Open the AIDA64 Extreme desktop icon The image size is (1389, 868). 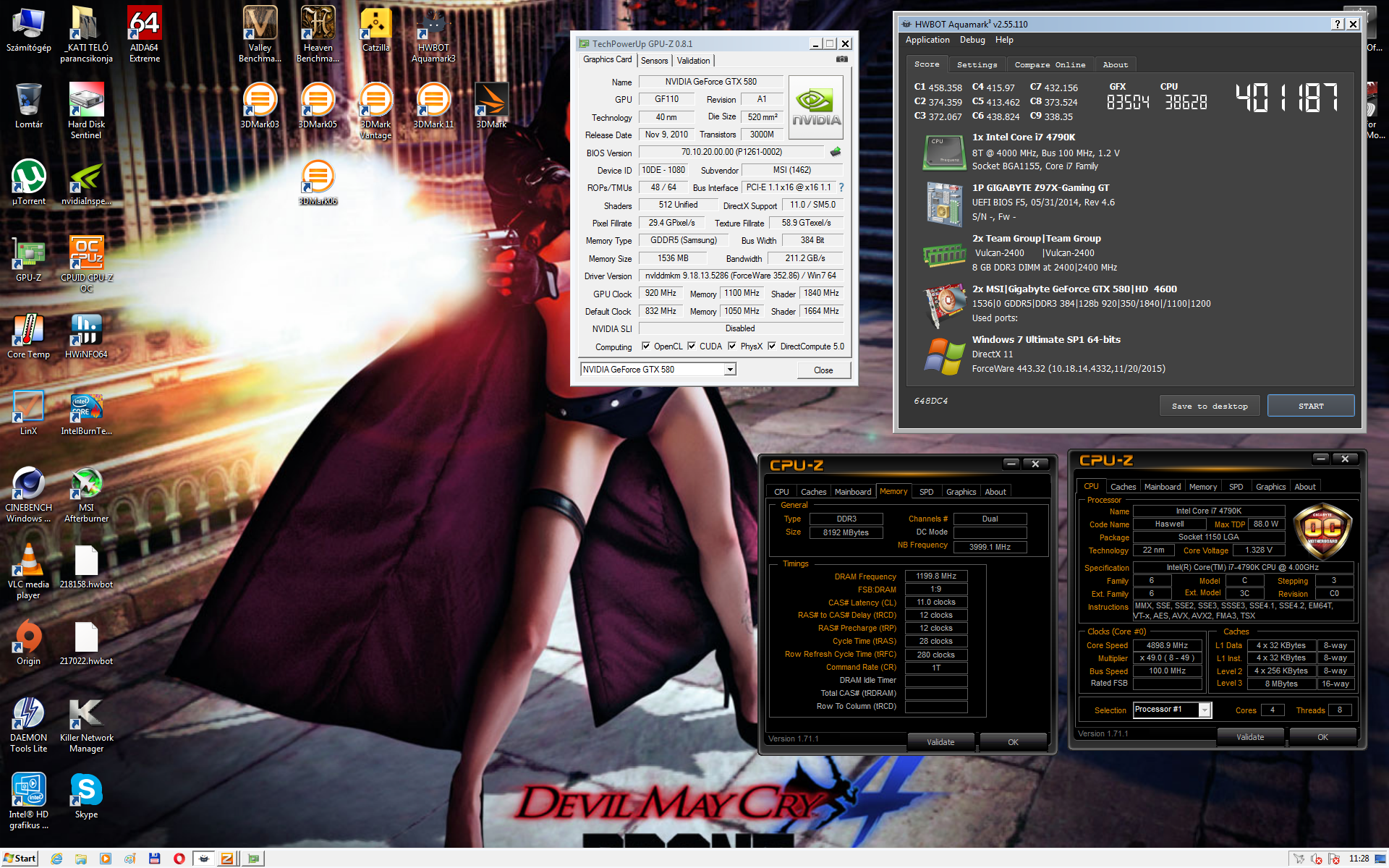coord(144,34)
